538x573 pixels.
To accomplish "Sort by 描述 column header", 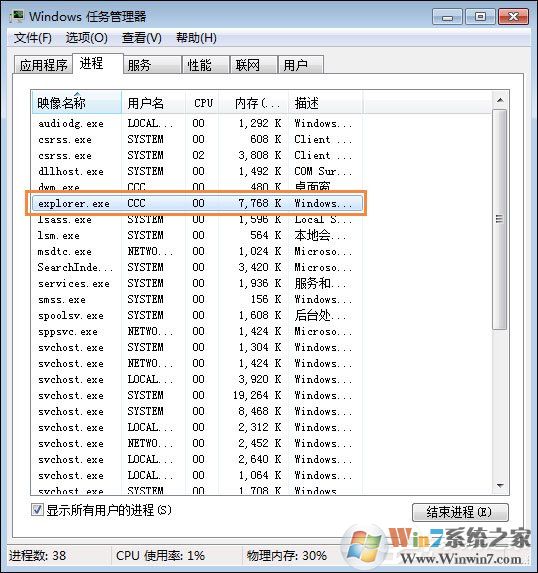I will pyautogui.click(x=325, y=103).
